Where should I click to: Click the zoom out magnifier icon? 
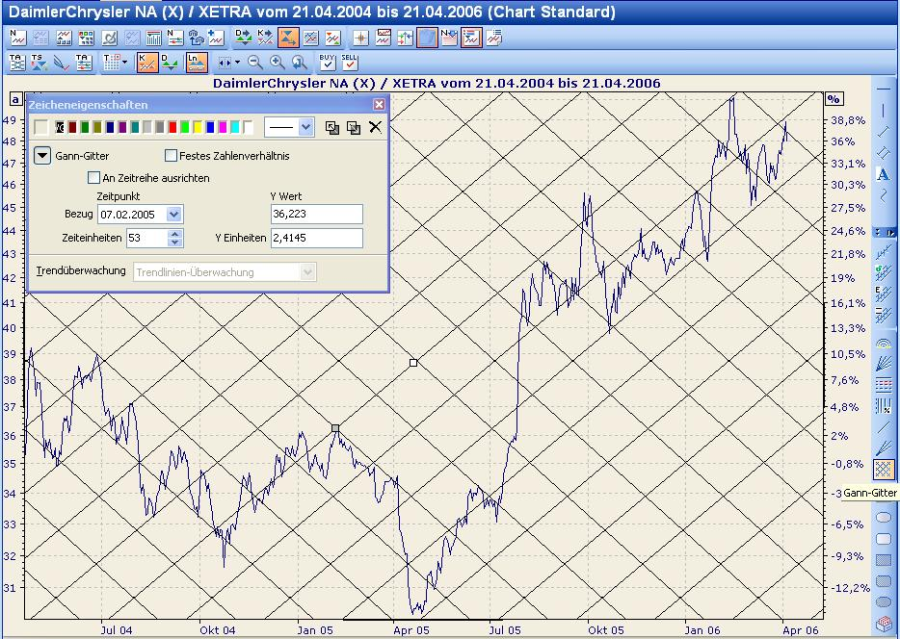[254, 62]
